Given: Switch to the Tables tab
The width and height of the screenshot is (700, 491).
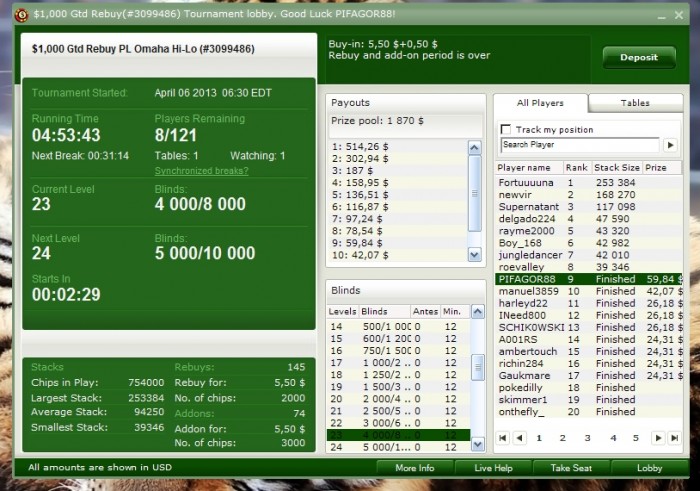Looking at the screenshot, I should point(635,103).
